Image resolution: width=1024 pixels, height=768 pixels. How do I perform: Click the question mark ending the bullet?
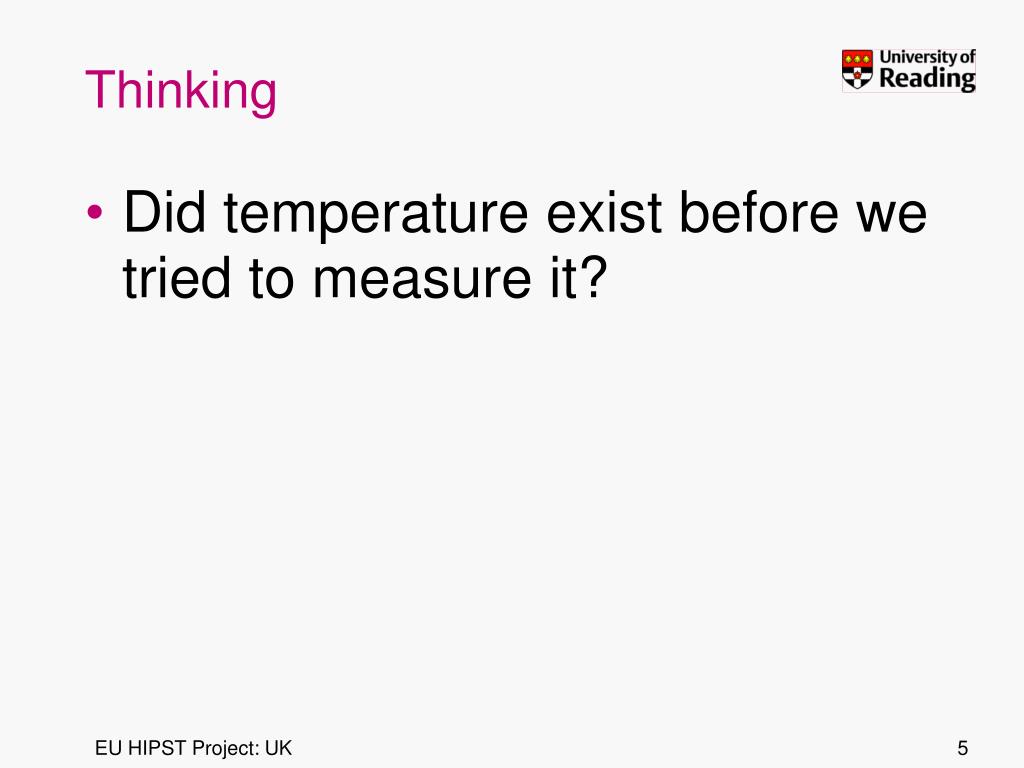click(592, 277)
